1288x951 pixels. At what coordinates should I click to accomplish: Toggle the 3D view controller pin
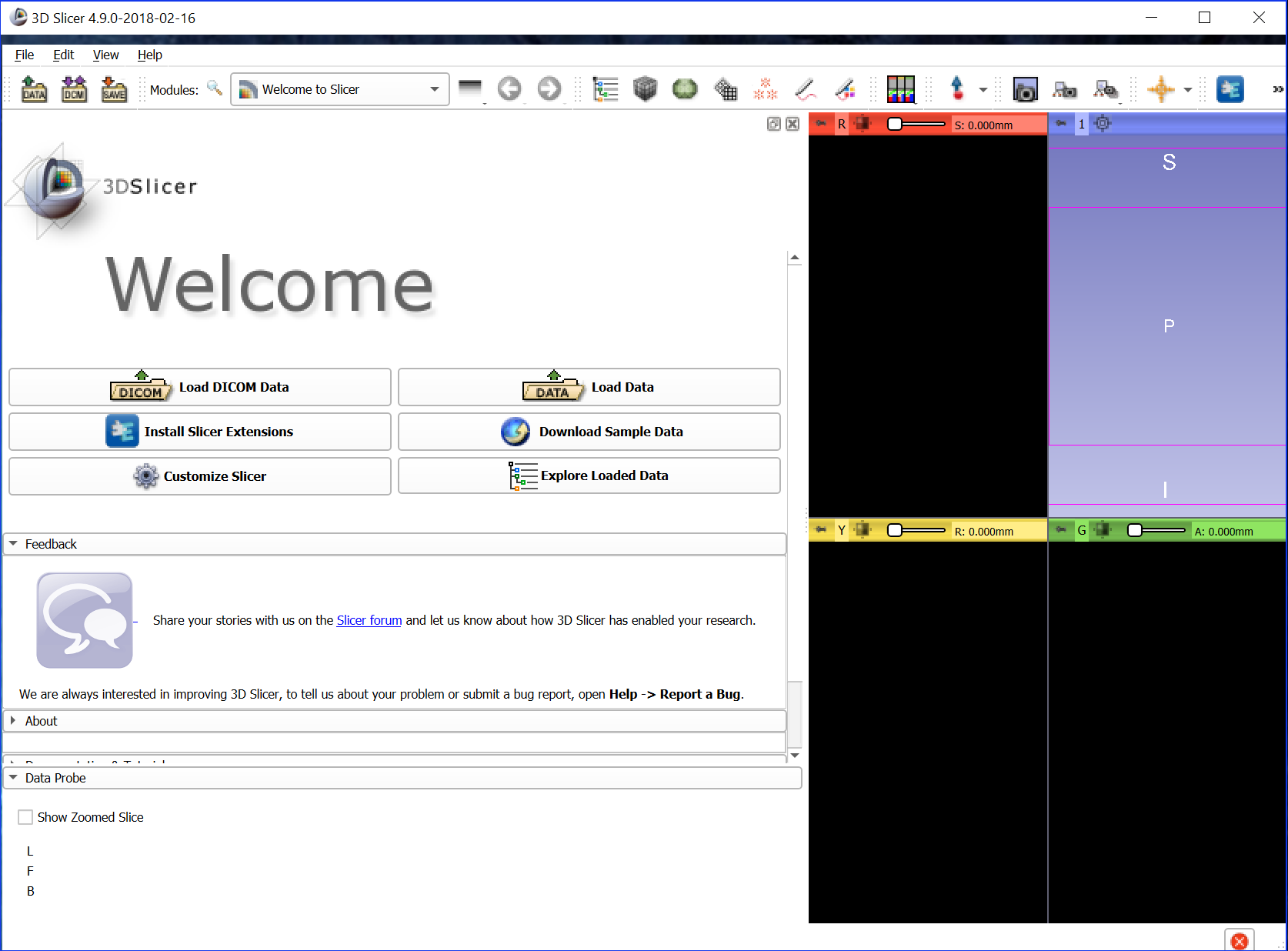1061,124
